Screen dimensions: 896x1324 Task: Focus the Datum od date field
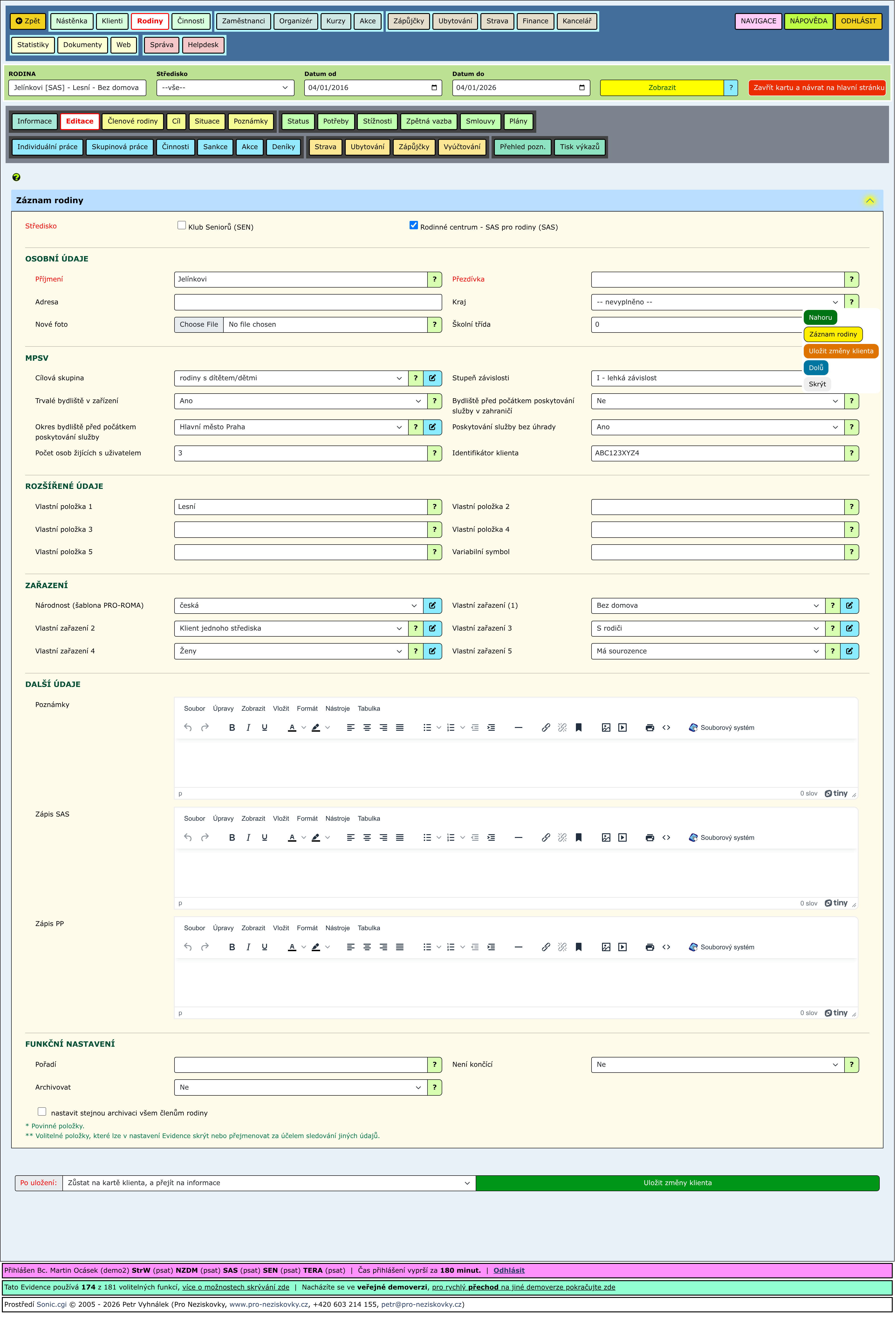point(373,88)
